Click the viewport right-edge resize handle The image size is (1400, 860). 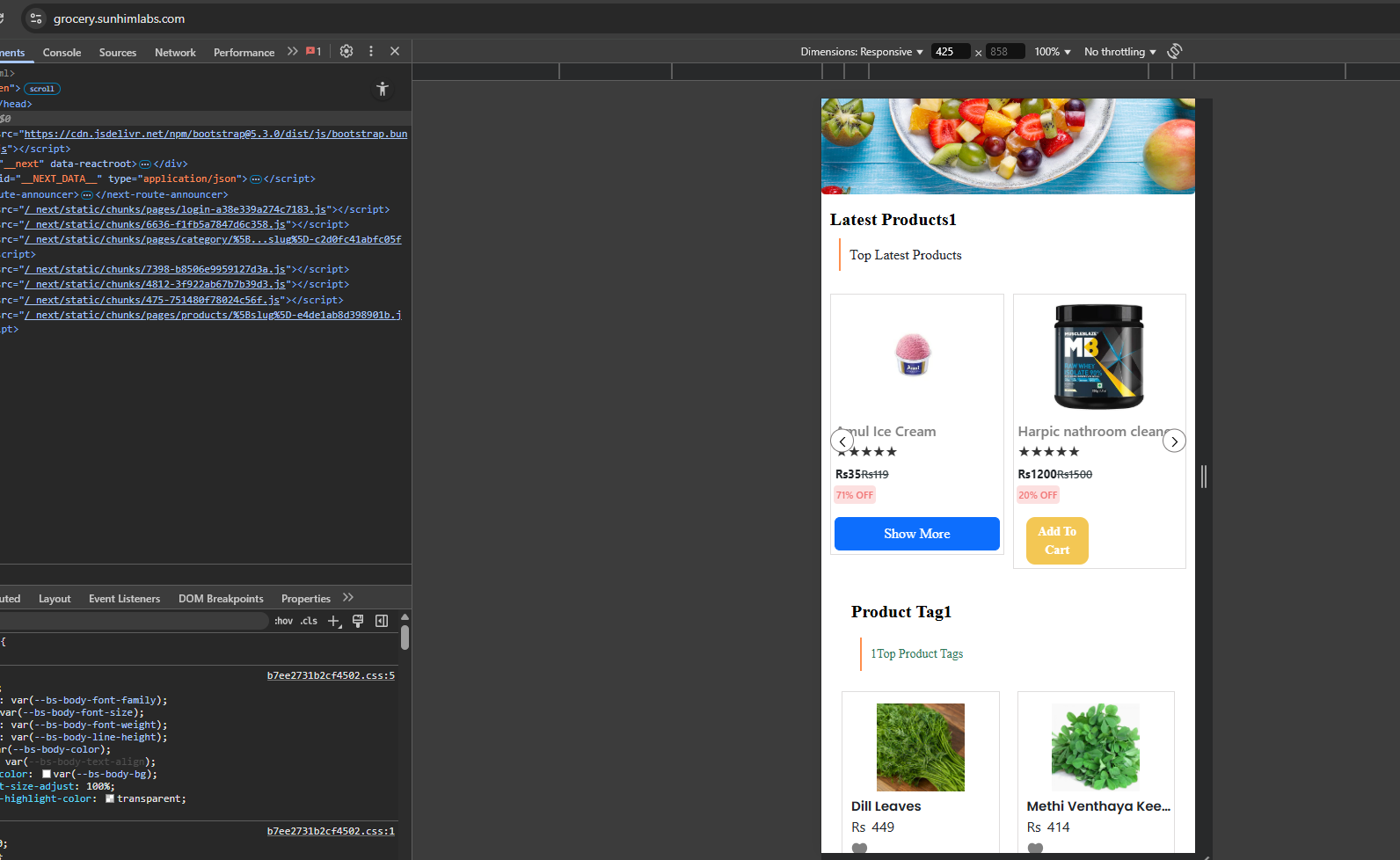1204,476
